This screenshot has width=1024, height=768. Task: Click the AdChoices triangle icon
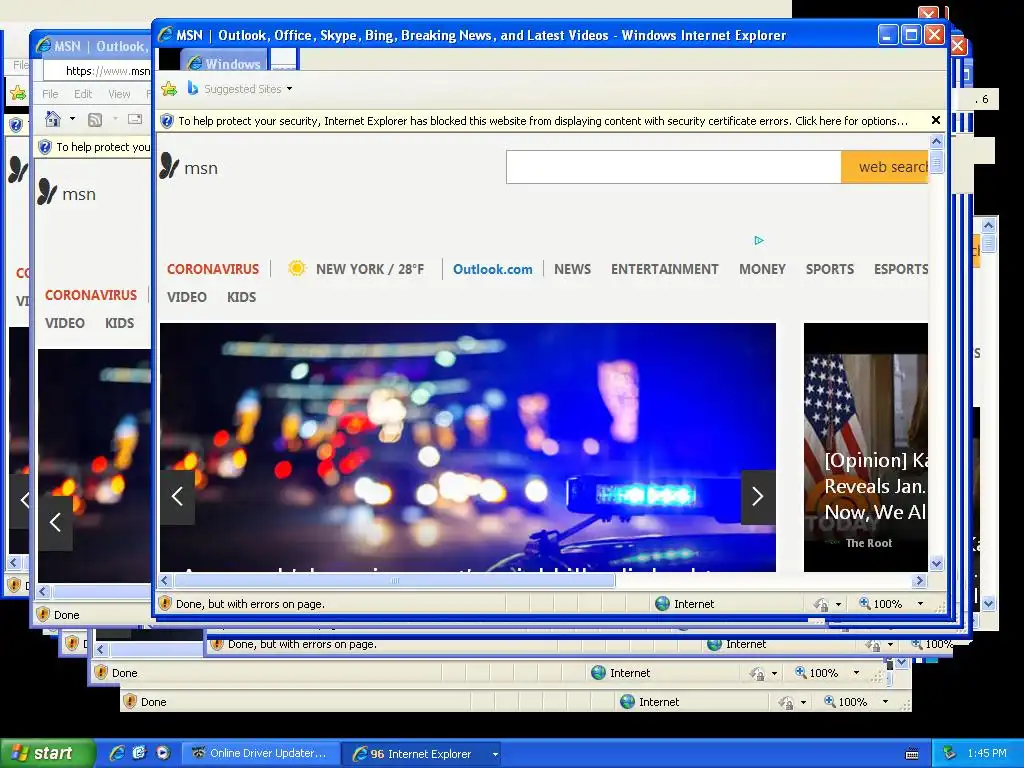coord(758,240)
